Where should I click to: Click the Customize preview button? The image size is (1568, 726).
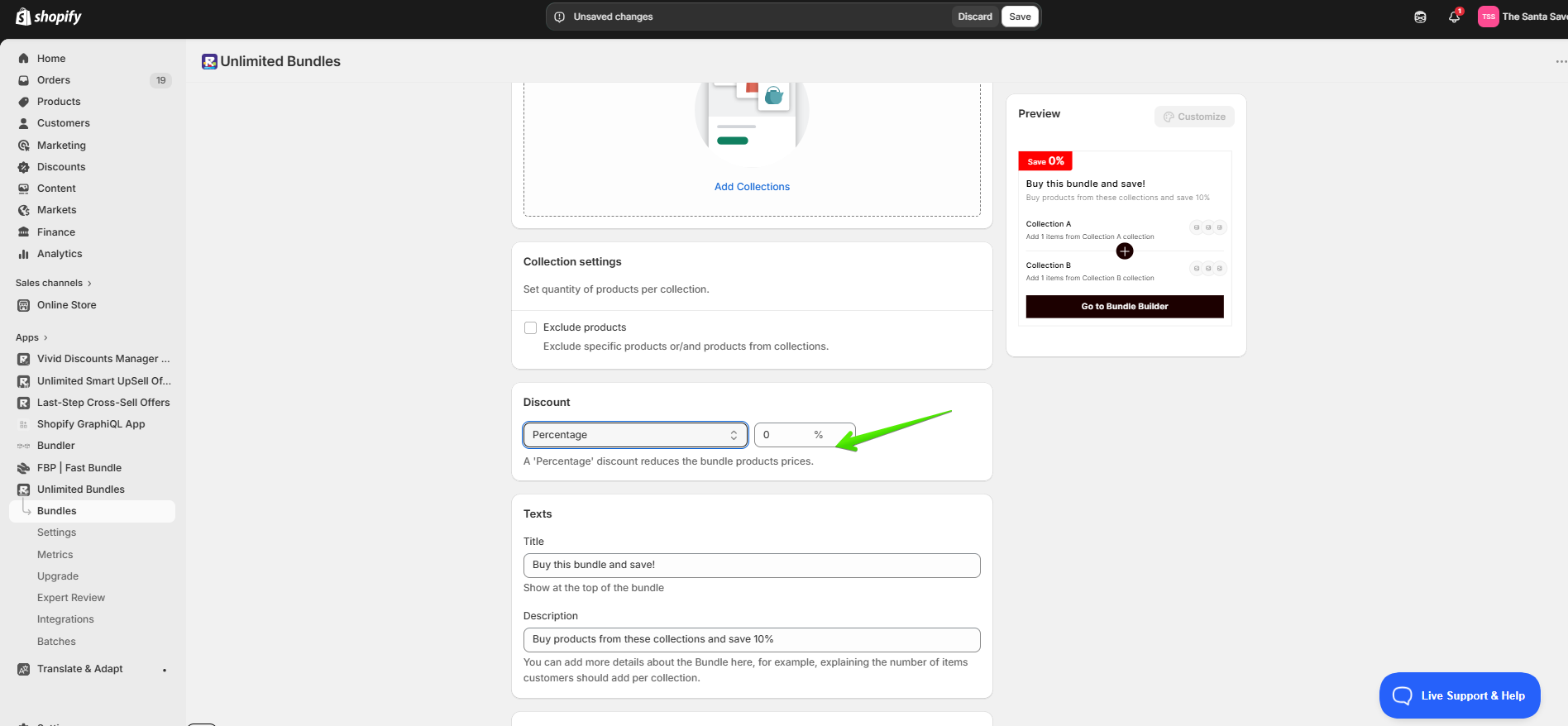pyautogui.click(x=1194, y=117)
